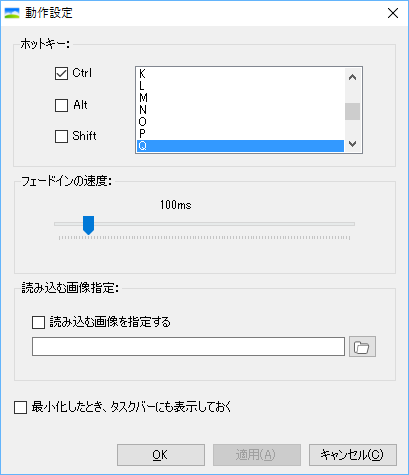This screenshot has width=409, height=475.
Task: Select key K in the list
Action: click(x=240, y=74)
